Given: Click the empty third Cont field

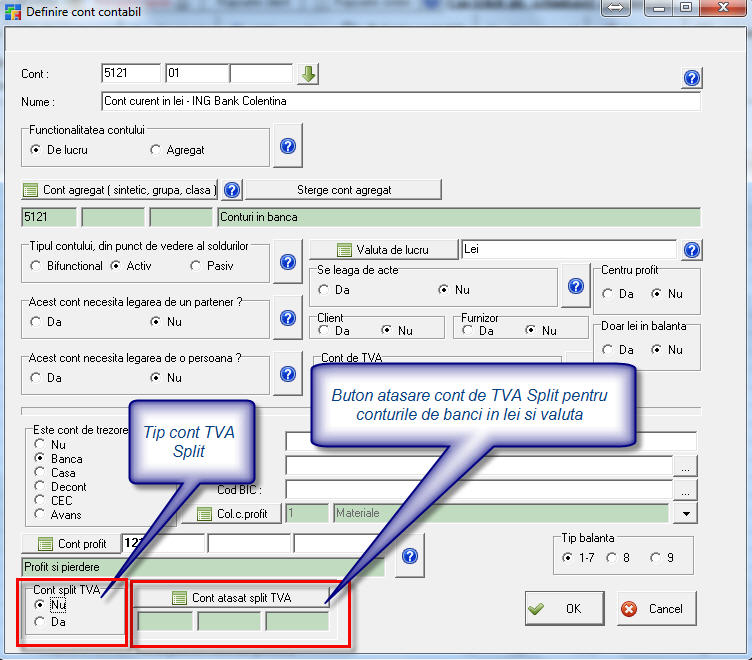Looking at the screenshot, I should click(261, 73).
